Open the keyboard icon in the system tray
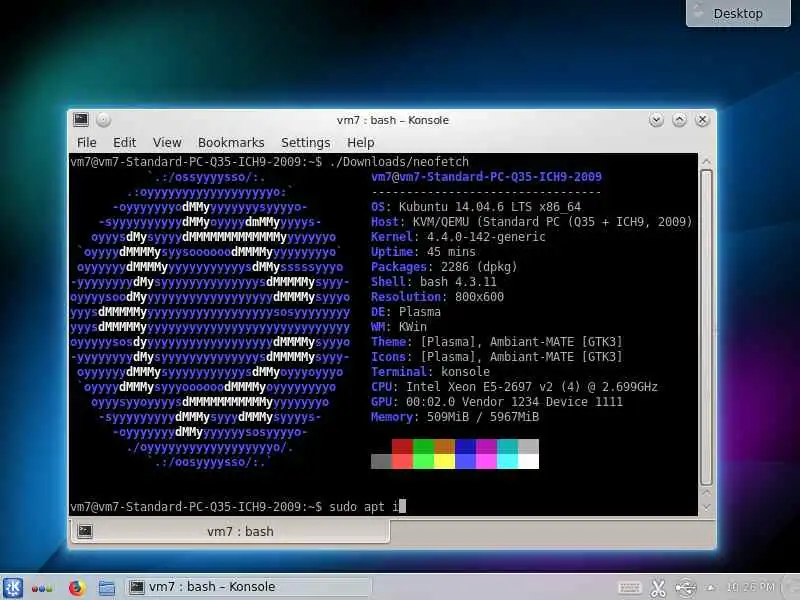The width and height of the screenshot is (800, 600). 630,588
